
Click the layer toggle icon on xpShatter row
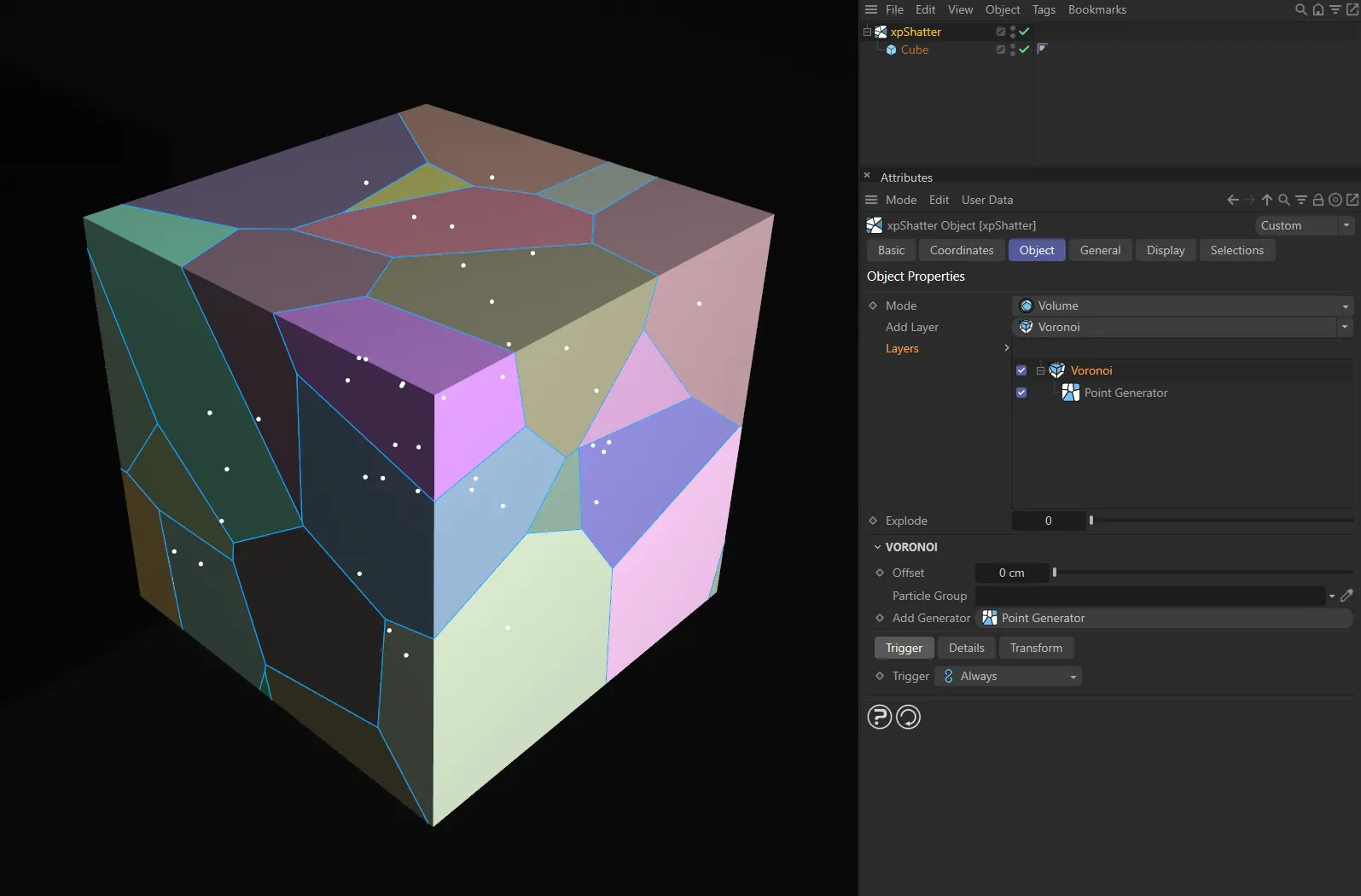1001,32
